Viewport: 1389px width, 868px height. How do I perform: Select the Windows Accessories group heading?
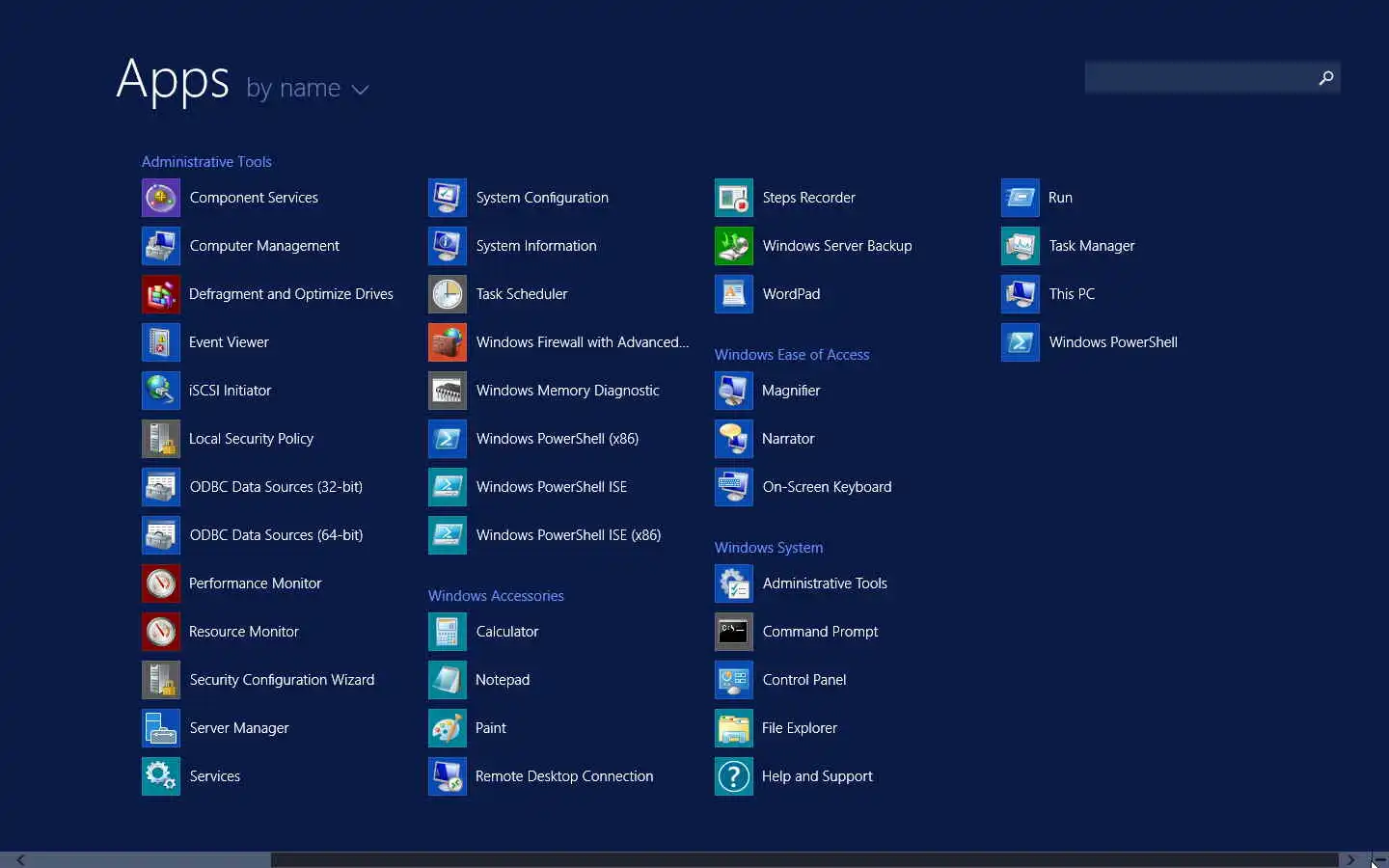click(496, 596)
